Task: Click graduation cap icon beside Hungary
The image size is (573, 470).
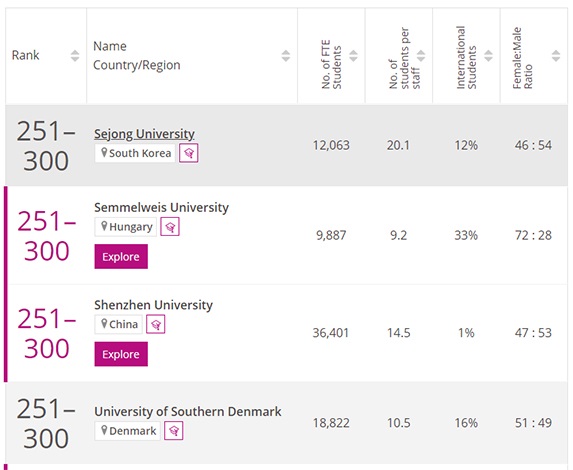Action: pyautogui.click(x=170, y=227)
